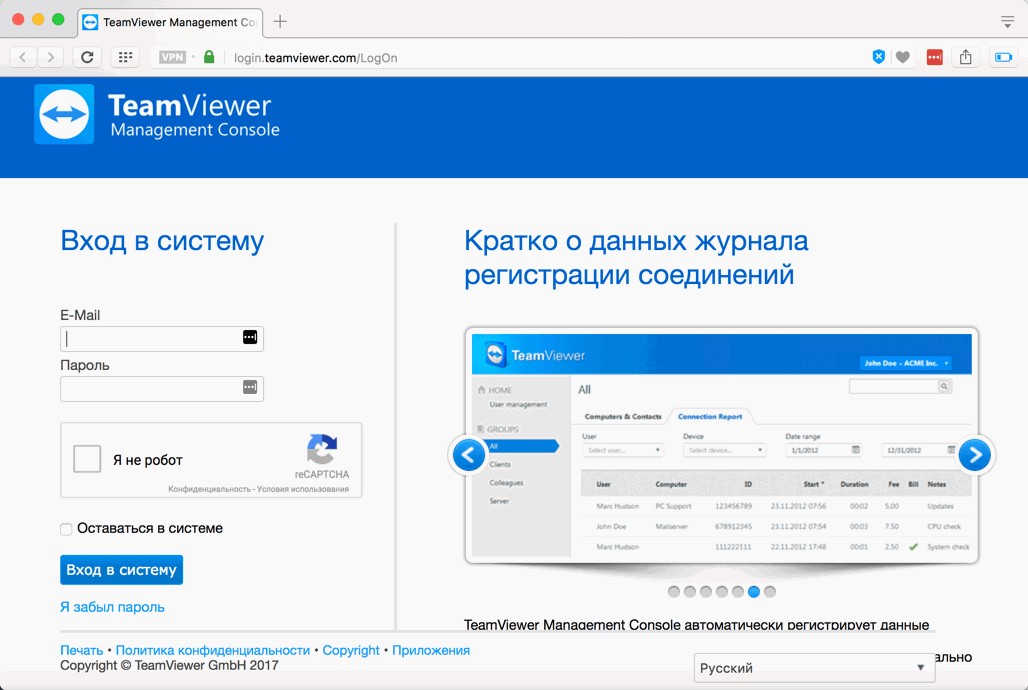This screenshot has height=690, width=1028.
Task: Open a new tab with plus button
Action: [280, 22]
